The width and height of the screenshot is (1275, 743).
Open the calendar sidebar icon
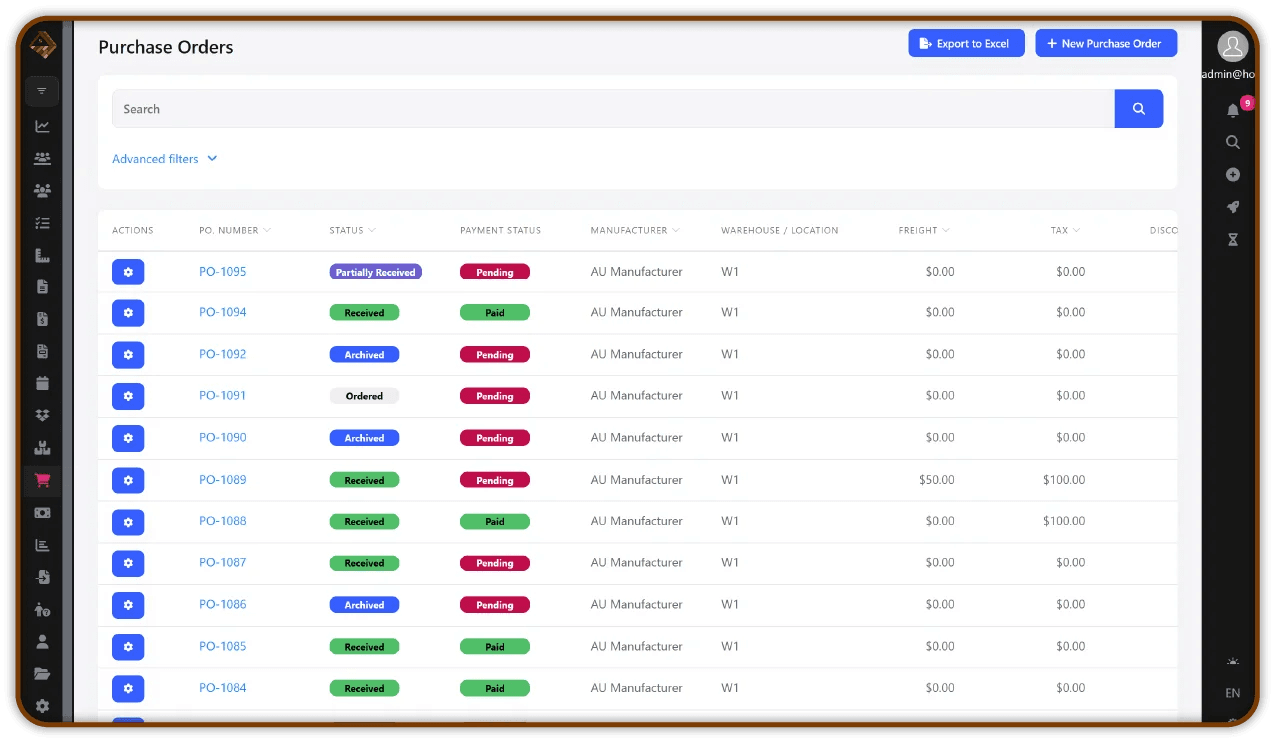[42, 383]
